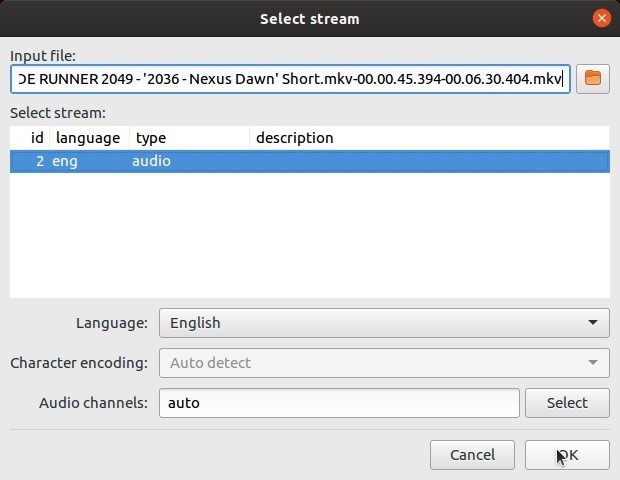
Task: Confirm the selection with OK
Action: pos(567,455)
